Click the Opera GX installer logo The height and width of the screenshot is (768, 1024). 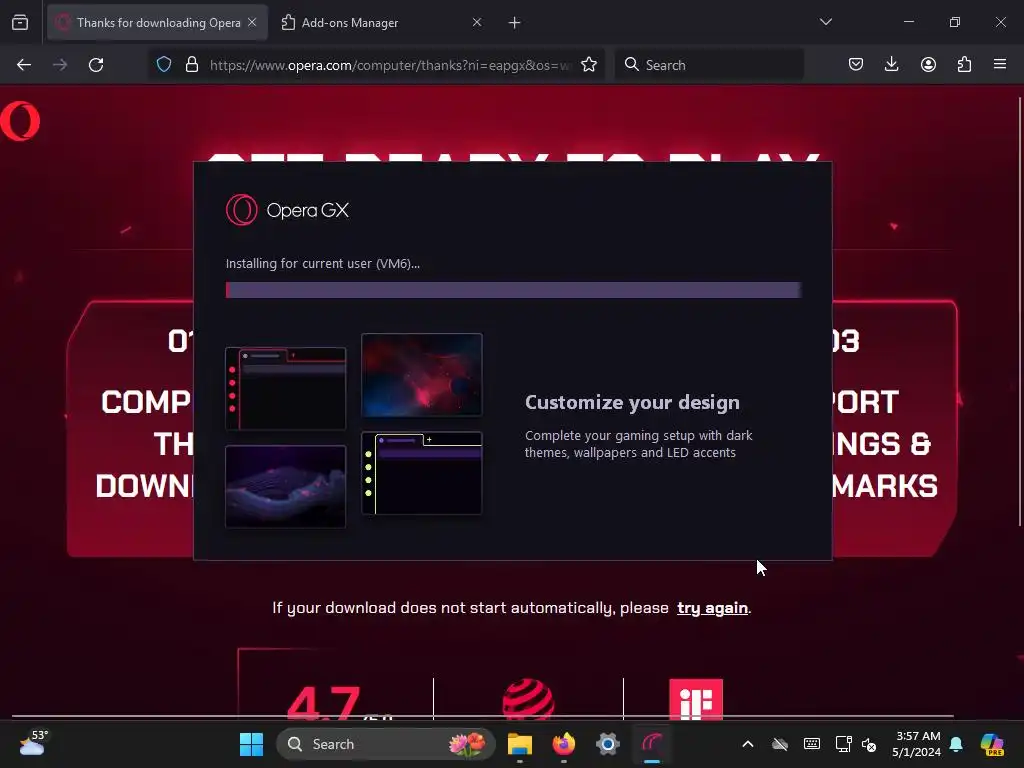coord(287,210)
